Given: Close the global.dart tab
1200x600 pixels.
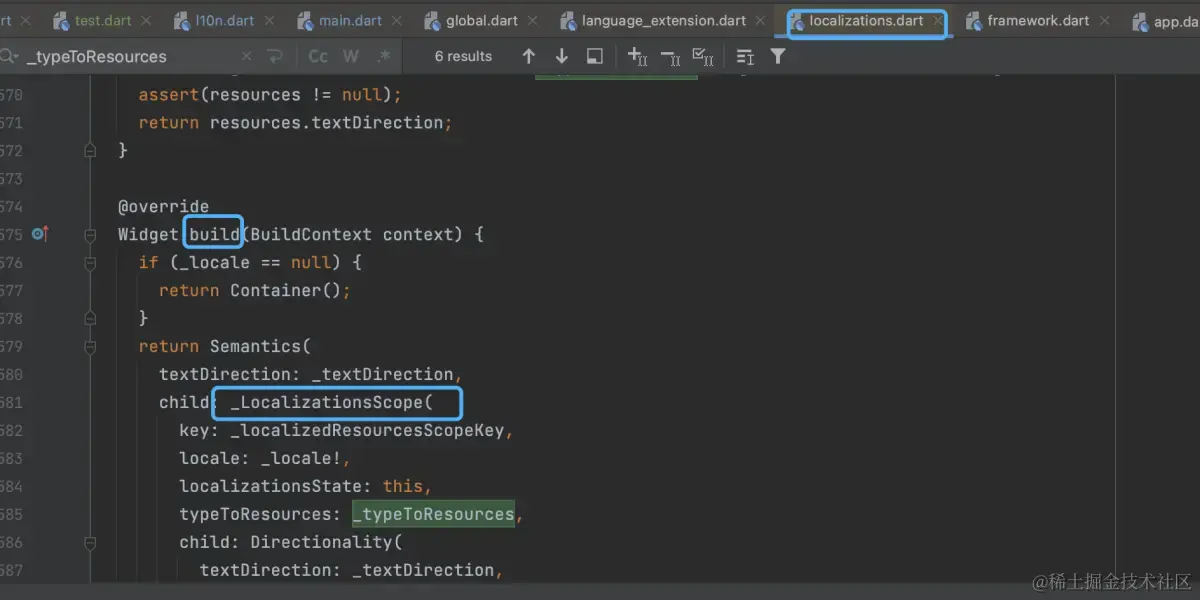Looking at the screenshot, I should pyautogui.click(x=532, y=20).
